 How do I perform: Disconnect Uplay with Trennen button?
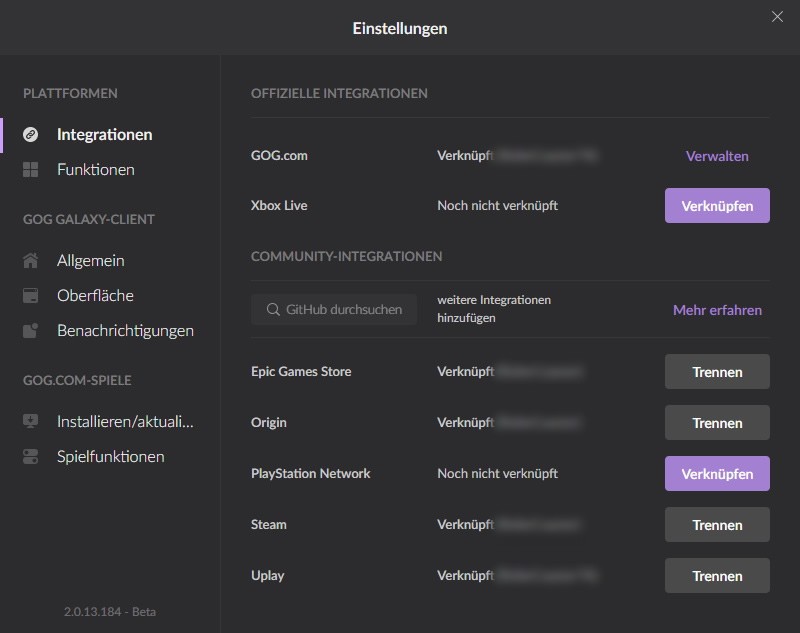point(717,576)
